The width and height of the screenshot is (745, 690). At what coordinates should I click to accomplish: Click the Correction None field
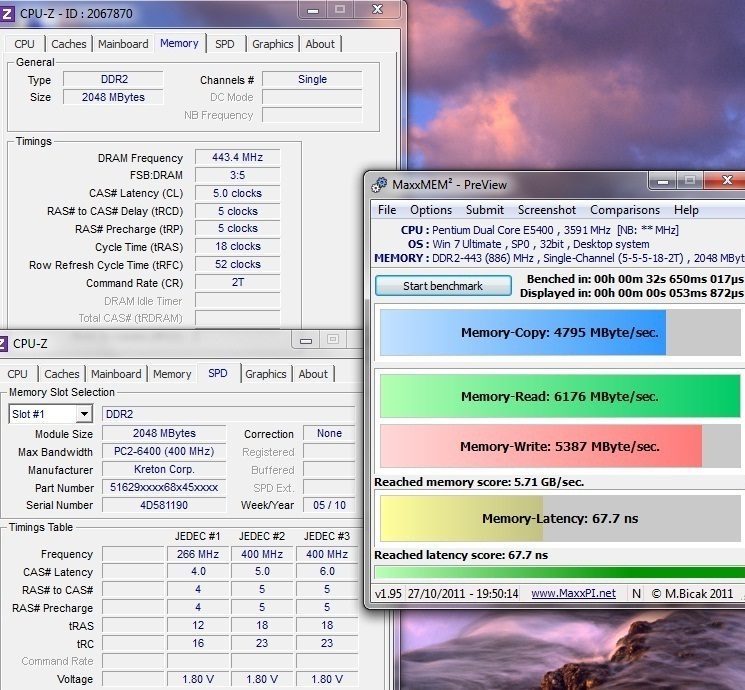pyautogui.click(x=329, y=433)
